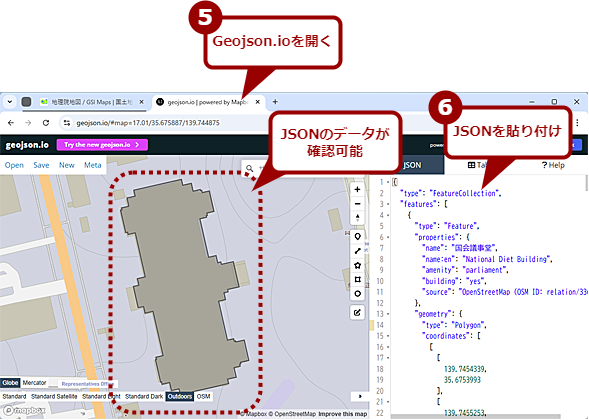Click coordinate value 35.6753993
This screenshot has width=589, height=420.
pos(462,380)
